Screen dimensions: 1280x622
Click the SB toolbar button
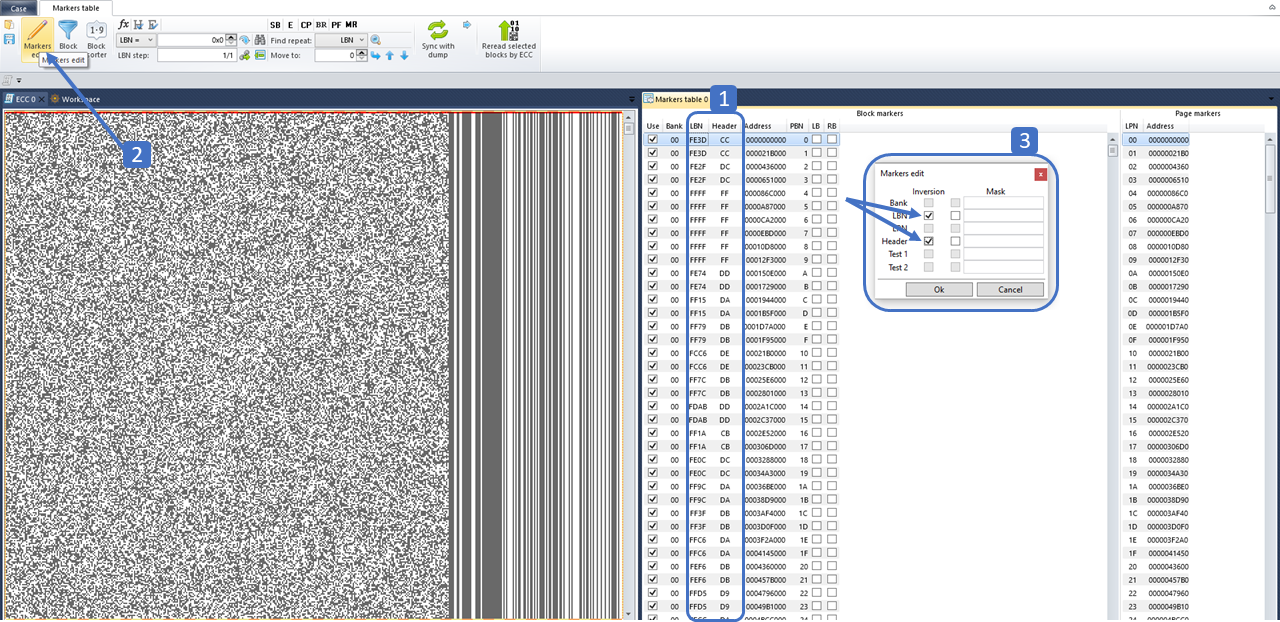[x=275, y=24]
